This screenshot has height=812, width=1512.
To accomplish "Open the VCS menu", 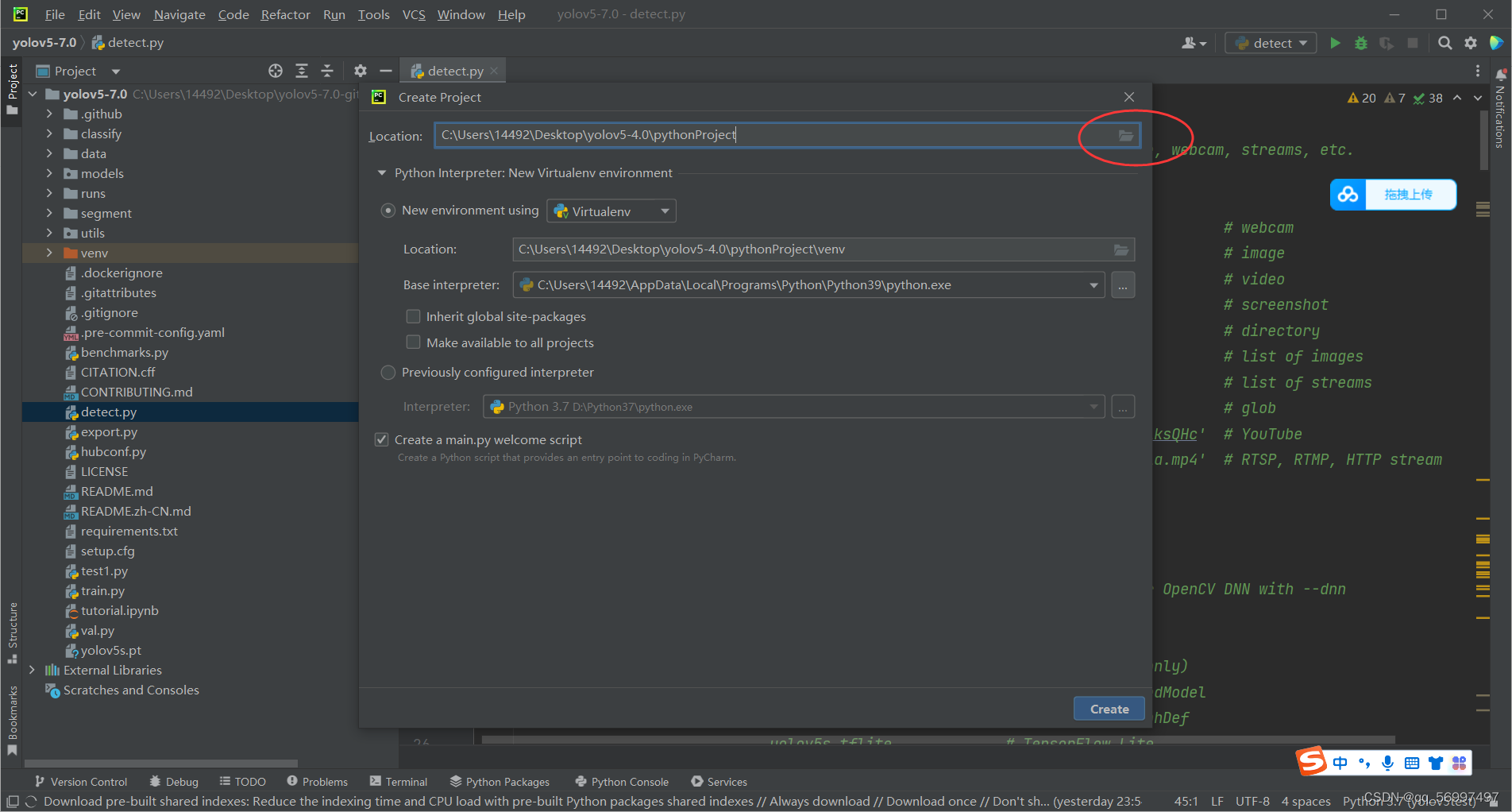I will pyautogui.click(x=414, y=14).
